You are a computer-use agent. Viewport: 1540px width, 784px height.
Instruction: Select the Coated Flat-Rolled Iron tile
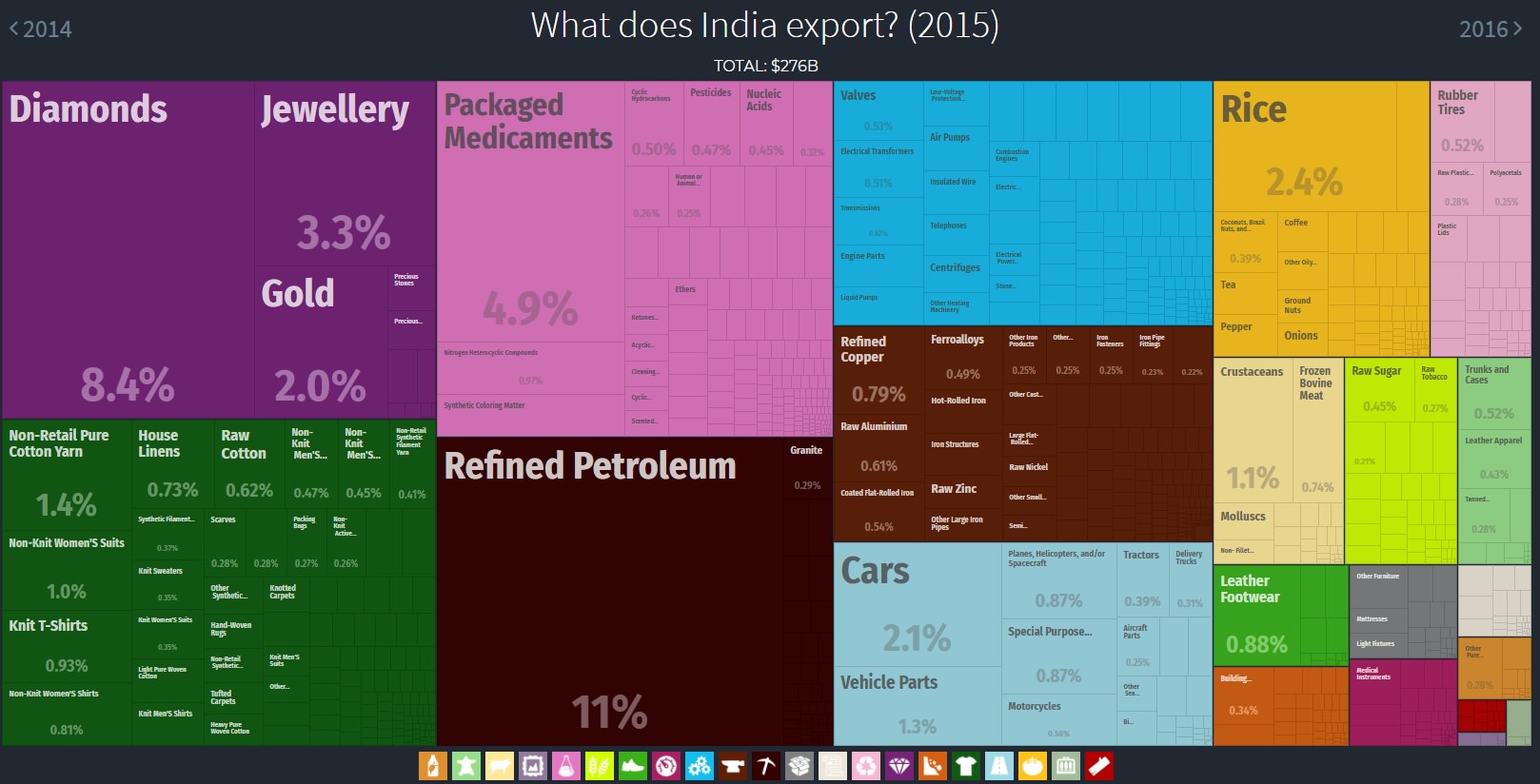[x=879, y=511]
